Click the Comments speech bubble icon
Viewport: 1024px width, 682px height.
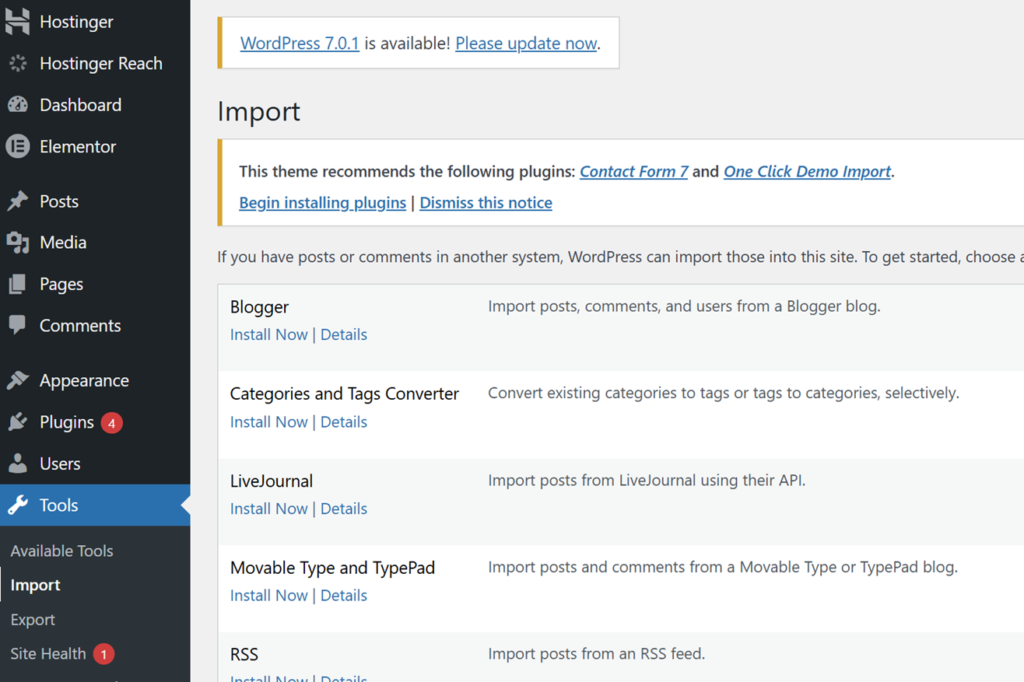(18, 325)
